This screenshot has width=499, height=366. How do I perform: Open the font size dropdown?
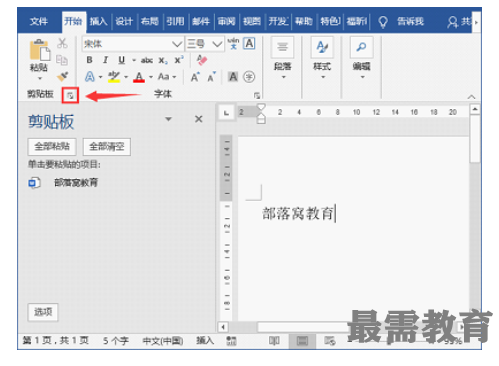217,44
